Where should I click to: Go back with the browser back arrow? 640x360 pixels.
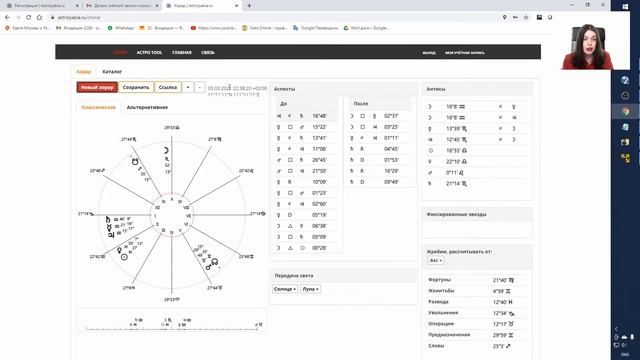click(7, 18)
